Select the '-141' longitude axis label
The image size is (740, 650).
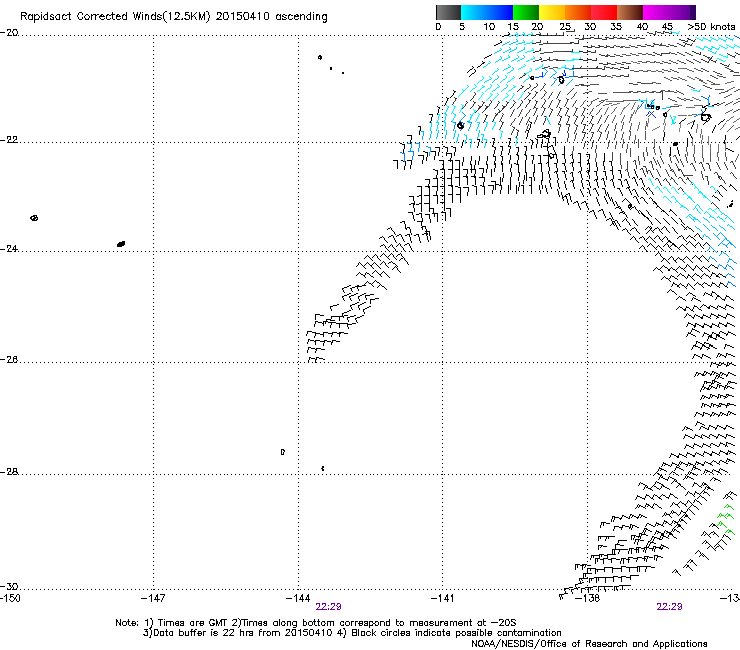coord(442,599)
